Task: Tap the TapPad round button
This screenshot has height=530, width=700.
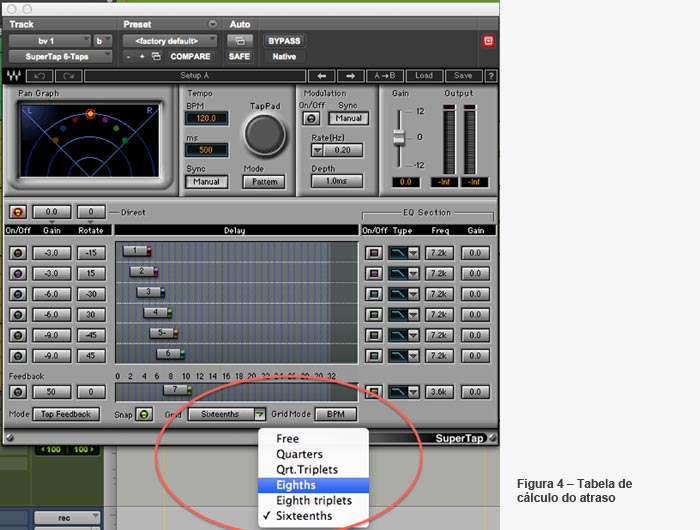Action: click(x=265, y=134)
